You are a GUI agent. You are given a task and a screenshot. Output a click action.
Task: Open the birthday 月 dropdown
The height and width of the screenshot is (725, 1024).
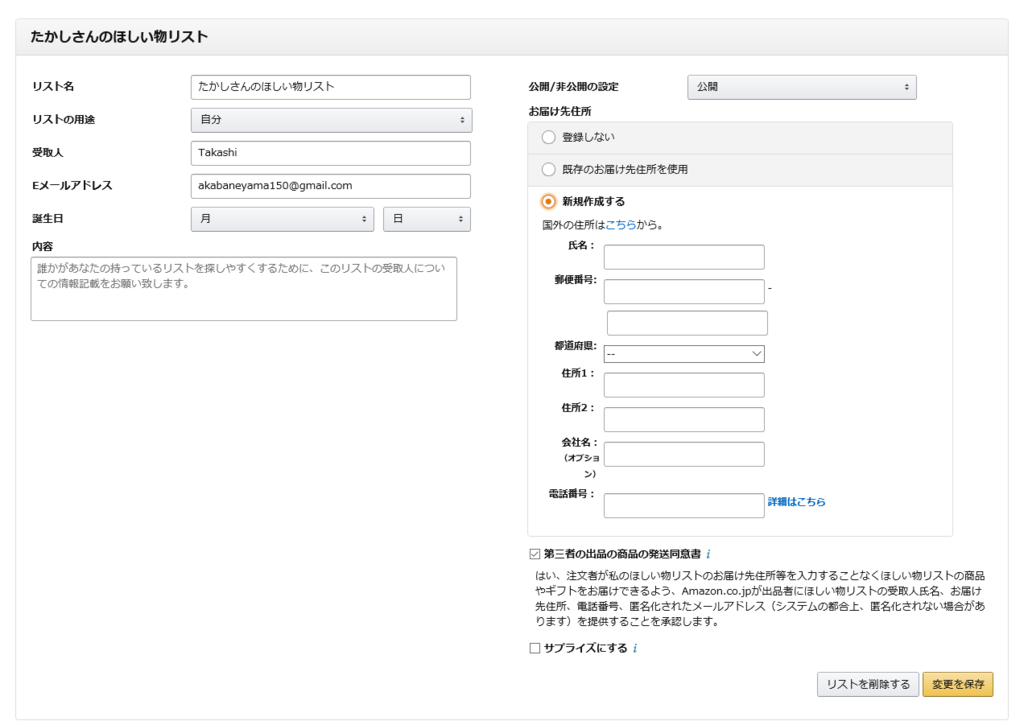pos(282,219)
